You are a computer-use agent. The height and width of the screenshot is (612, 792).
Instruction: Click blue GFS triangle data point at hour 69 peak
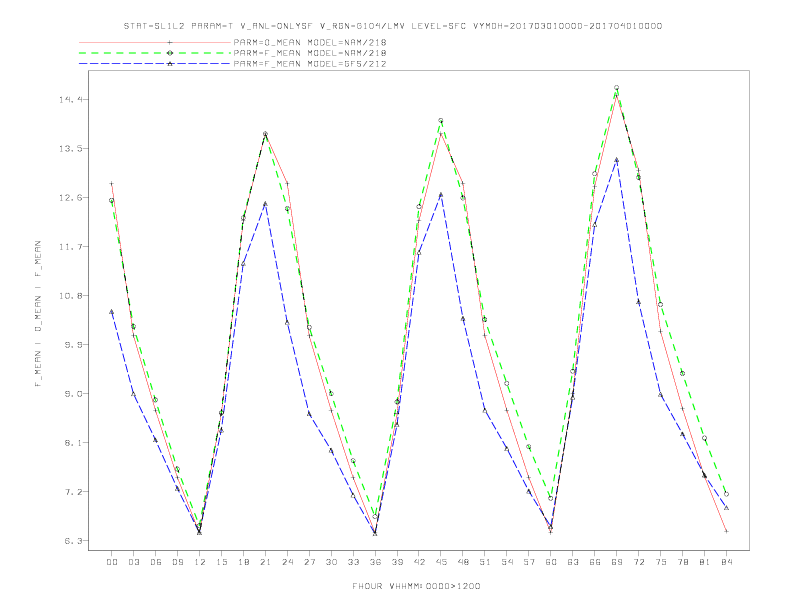pyautogui.click(x=617, y=160)
